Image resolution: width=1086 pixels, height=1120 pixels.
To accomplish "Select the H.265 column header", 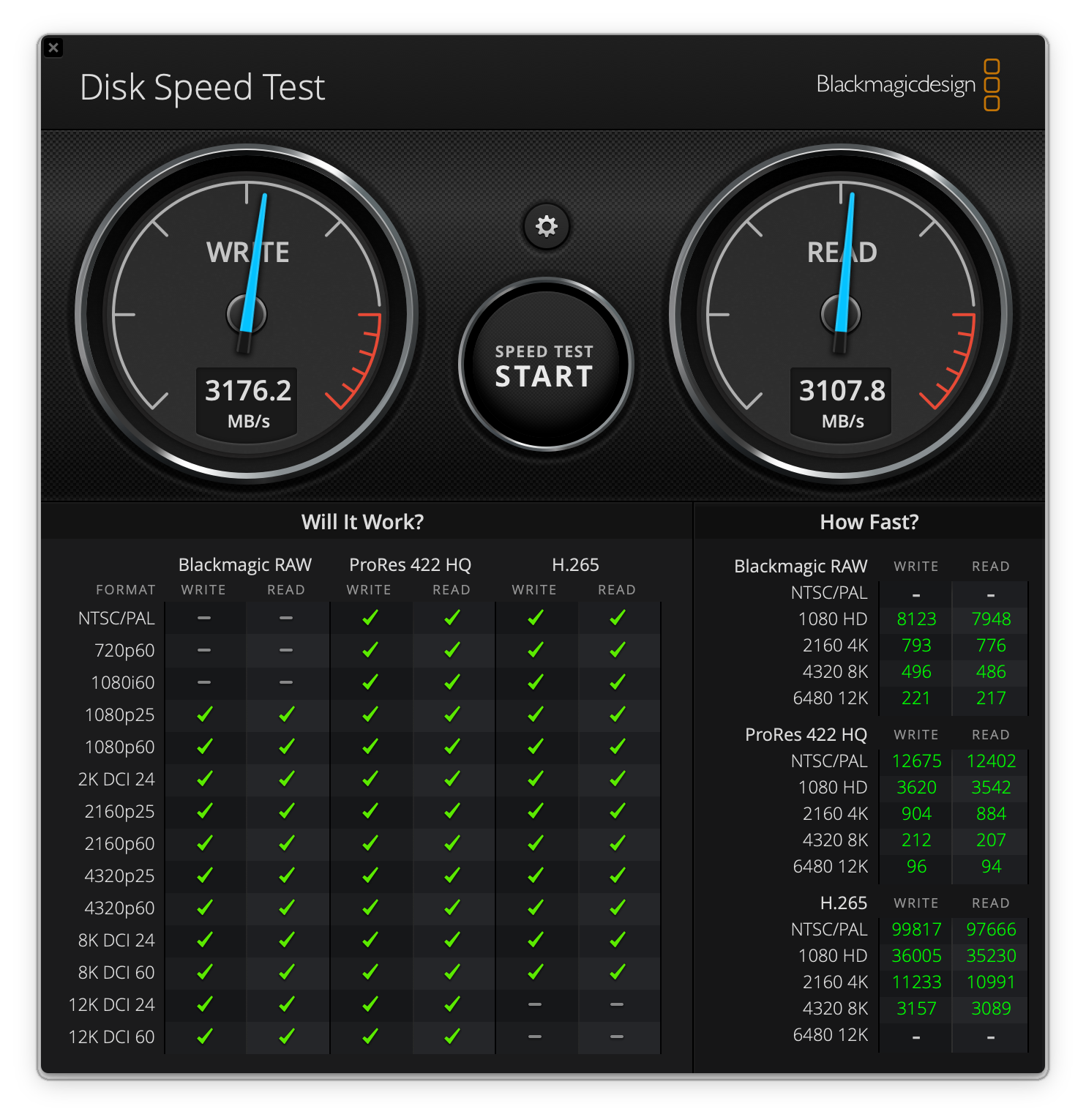I will pos(575,564).
